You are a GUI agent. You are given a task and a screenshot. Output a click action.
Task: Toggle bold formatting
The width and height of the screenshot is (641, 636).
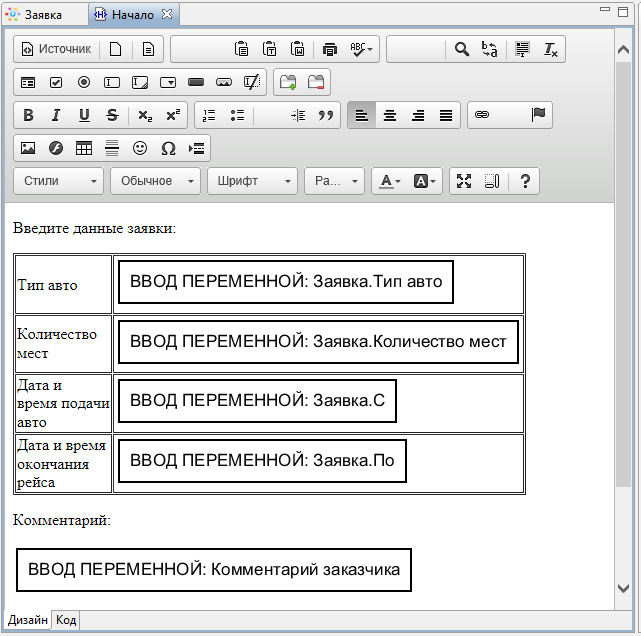coord(28,115)
